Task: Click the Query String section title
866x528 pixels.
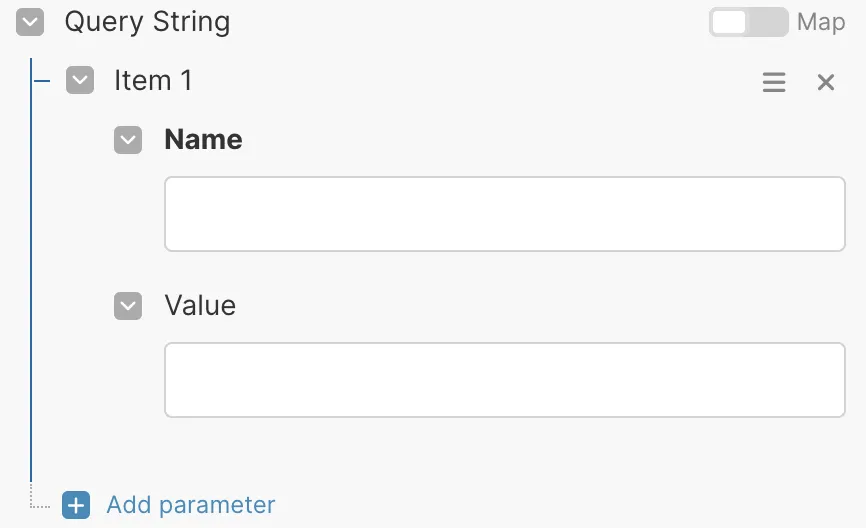Action: [x=147, y=22]
